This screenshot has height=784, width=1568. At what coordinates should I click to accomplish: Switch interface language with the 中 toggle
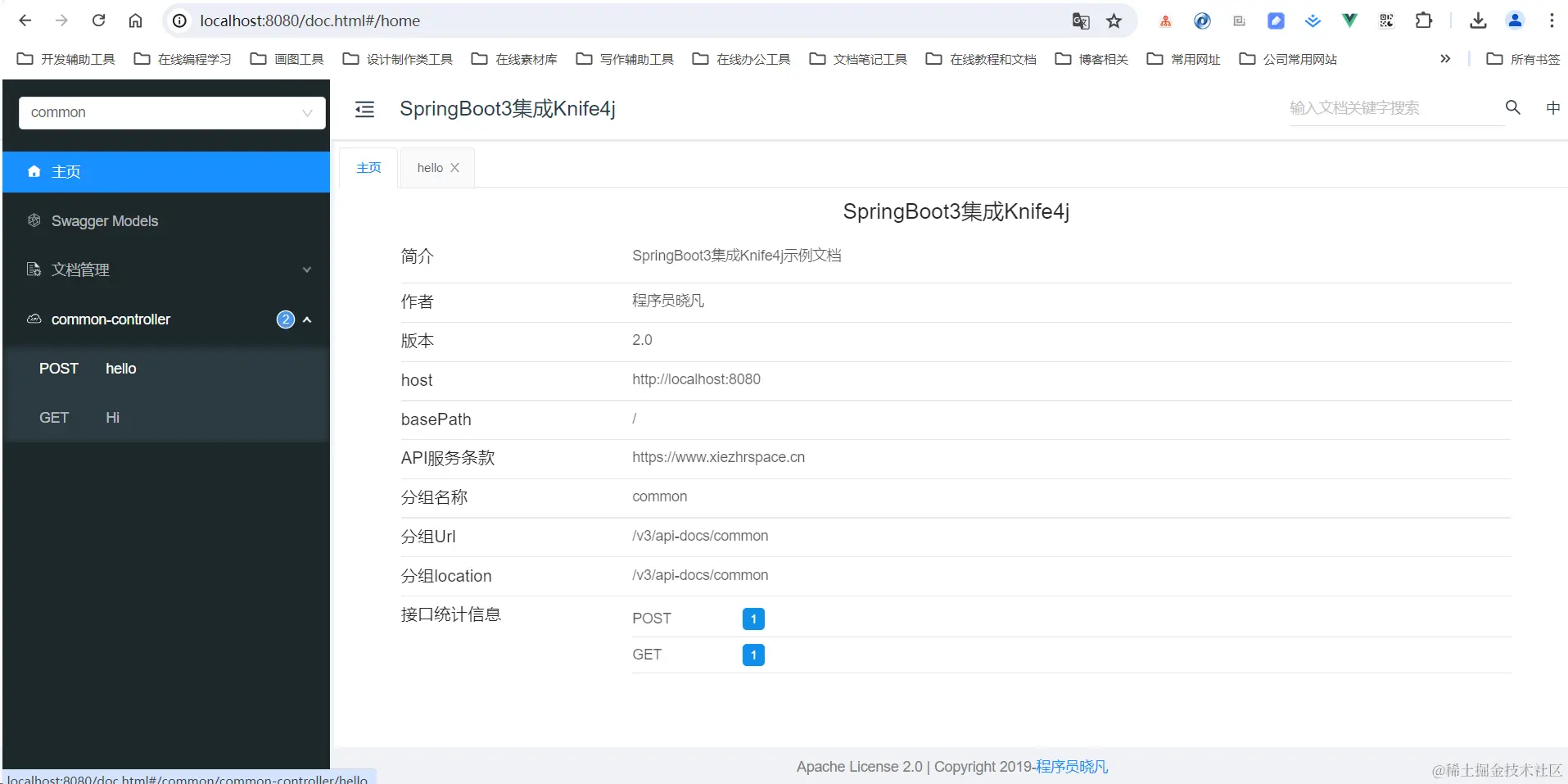(1552, 107)
